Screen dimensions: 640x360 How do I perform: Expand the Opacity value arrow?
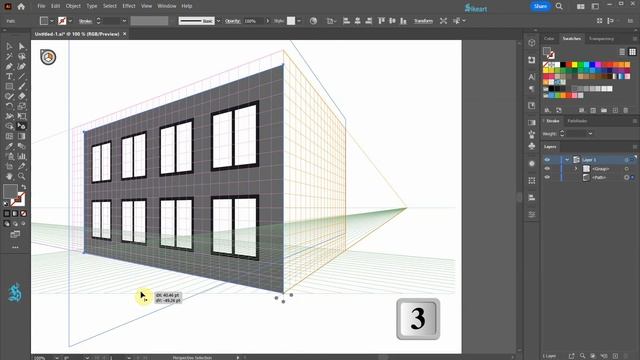(268, 21)
